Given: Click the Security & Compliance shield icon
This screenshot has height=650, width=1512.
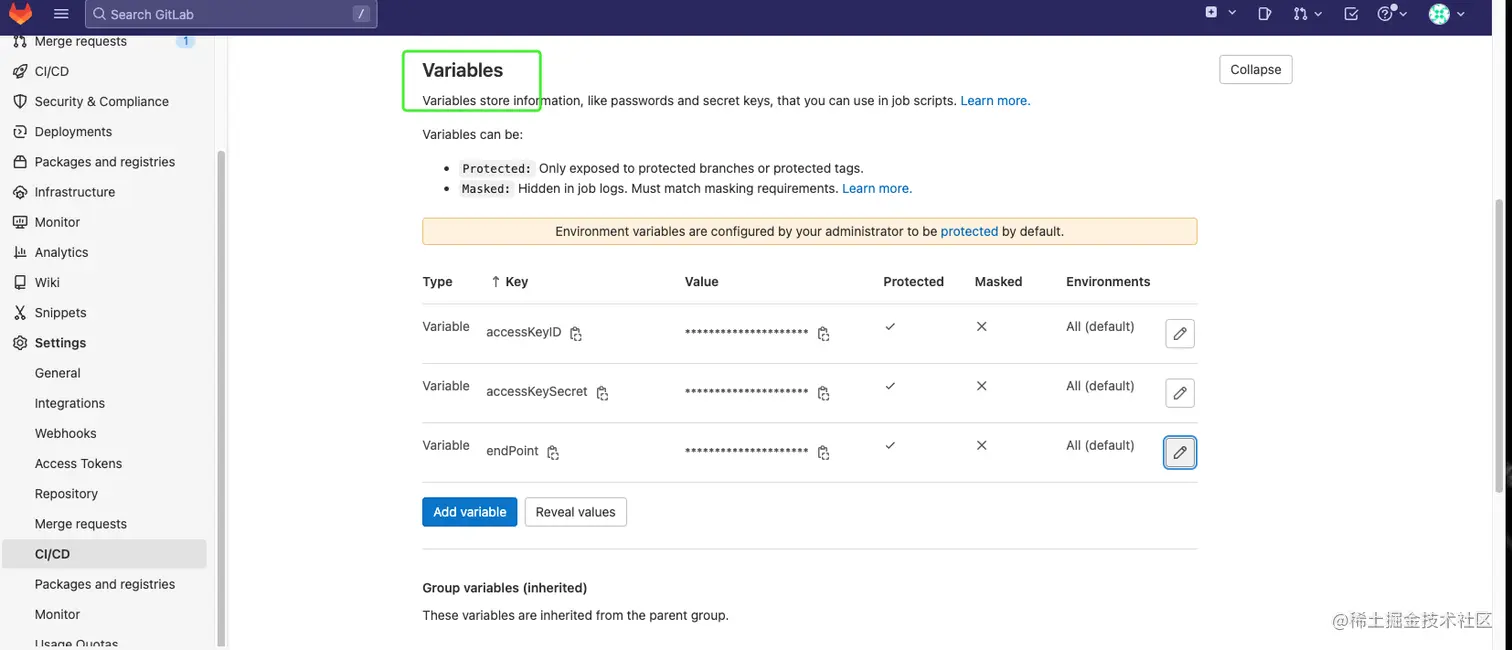Looking at the screenshot, I should click(x=19, y=101).
